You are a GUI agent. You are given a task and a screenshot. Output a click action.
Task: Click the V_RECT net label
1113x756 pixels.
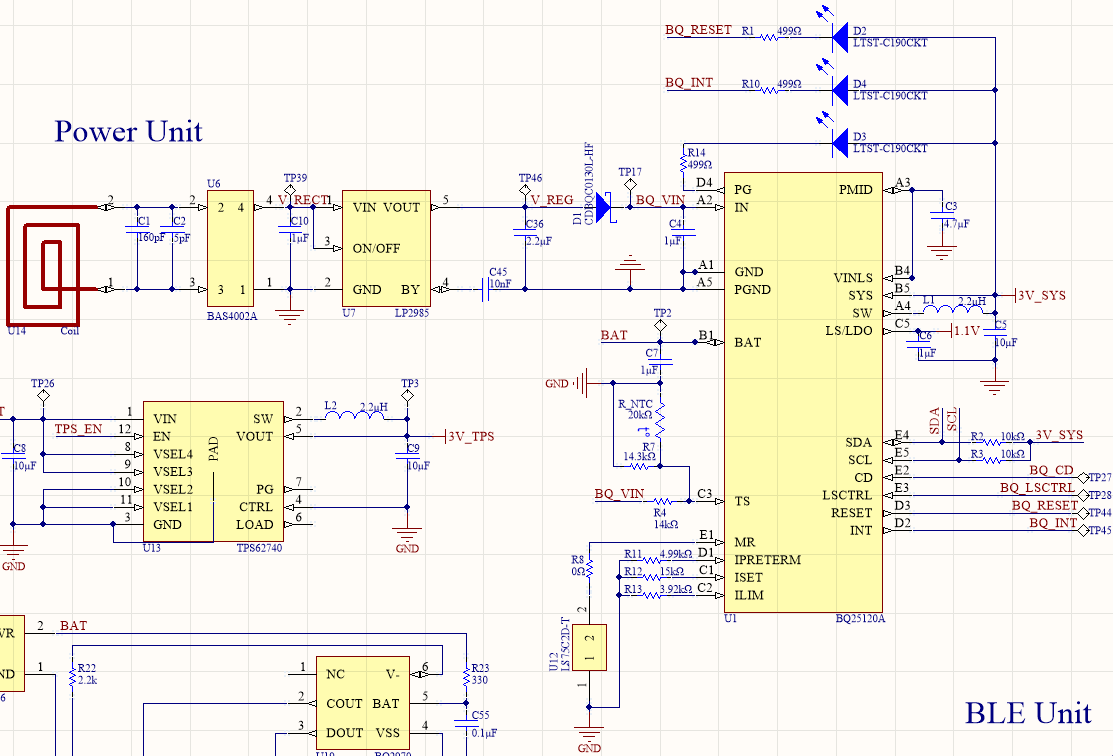303,201
